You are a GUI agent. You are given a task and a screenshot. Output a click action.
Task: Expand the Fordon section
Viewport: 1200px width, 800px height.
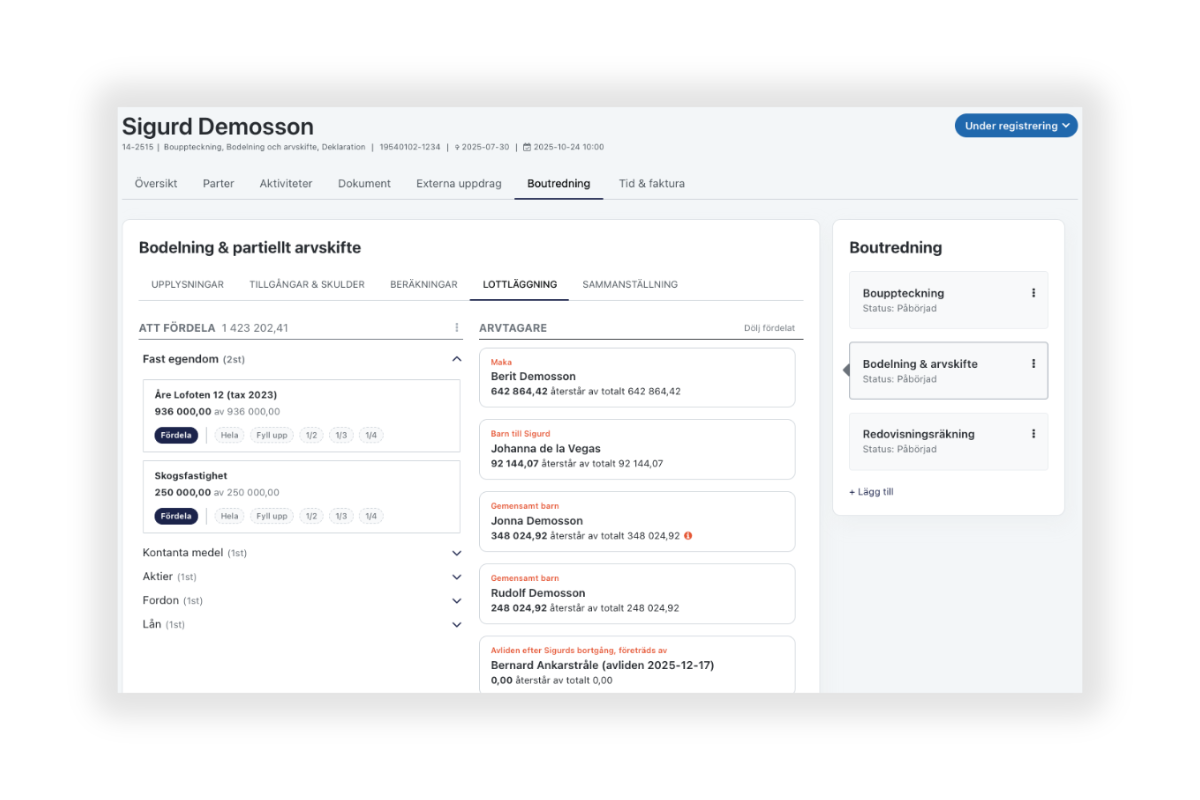456,601
